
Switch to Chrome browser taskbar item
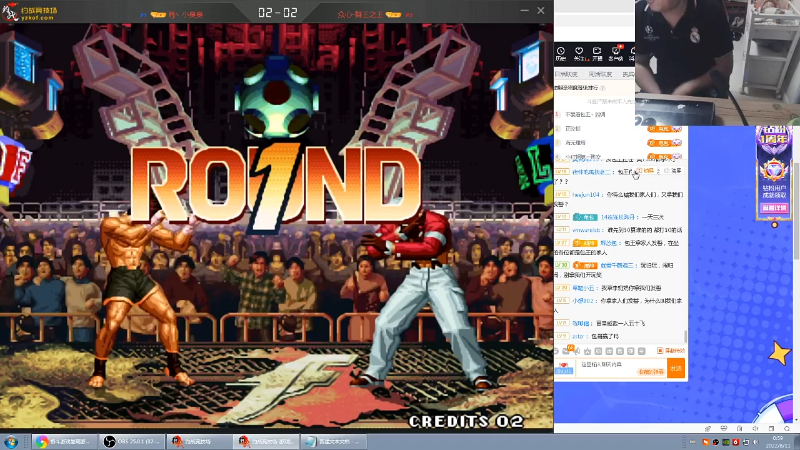coord(64,441)
